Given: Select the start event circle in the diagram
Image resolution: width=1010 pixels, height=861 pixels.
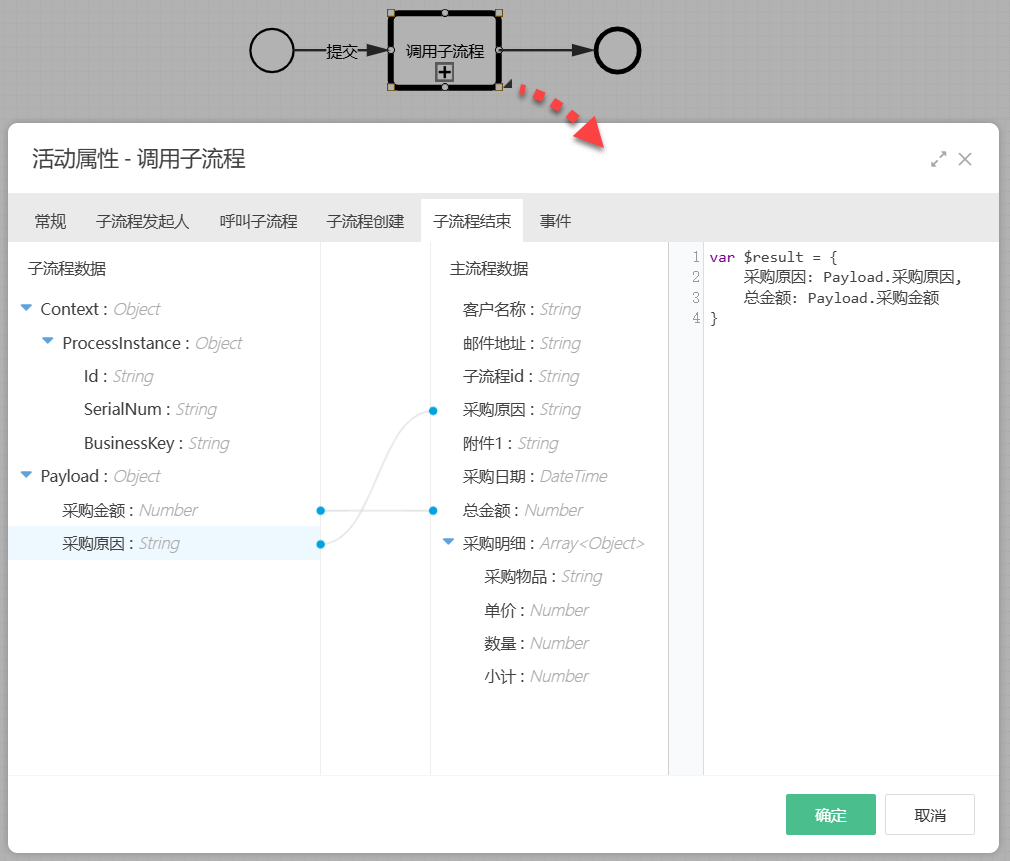Looking at the screenshot, I should pyautogui.click(x=272, y=50).
